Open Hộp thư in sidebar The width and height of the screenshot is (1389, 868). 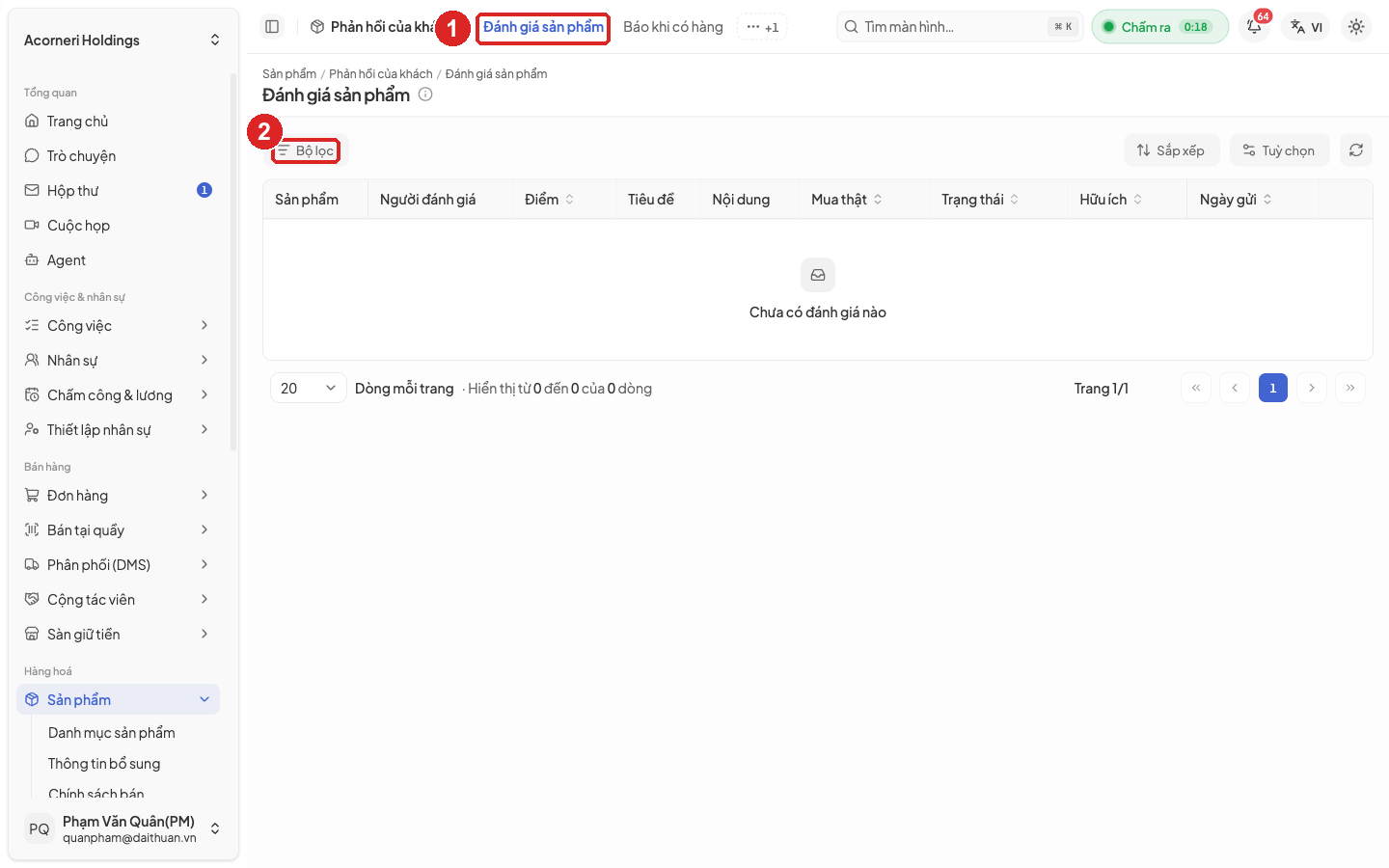tap(118, 191)
